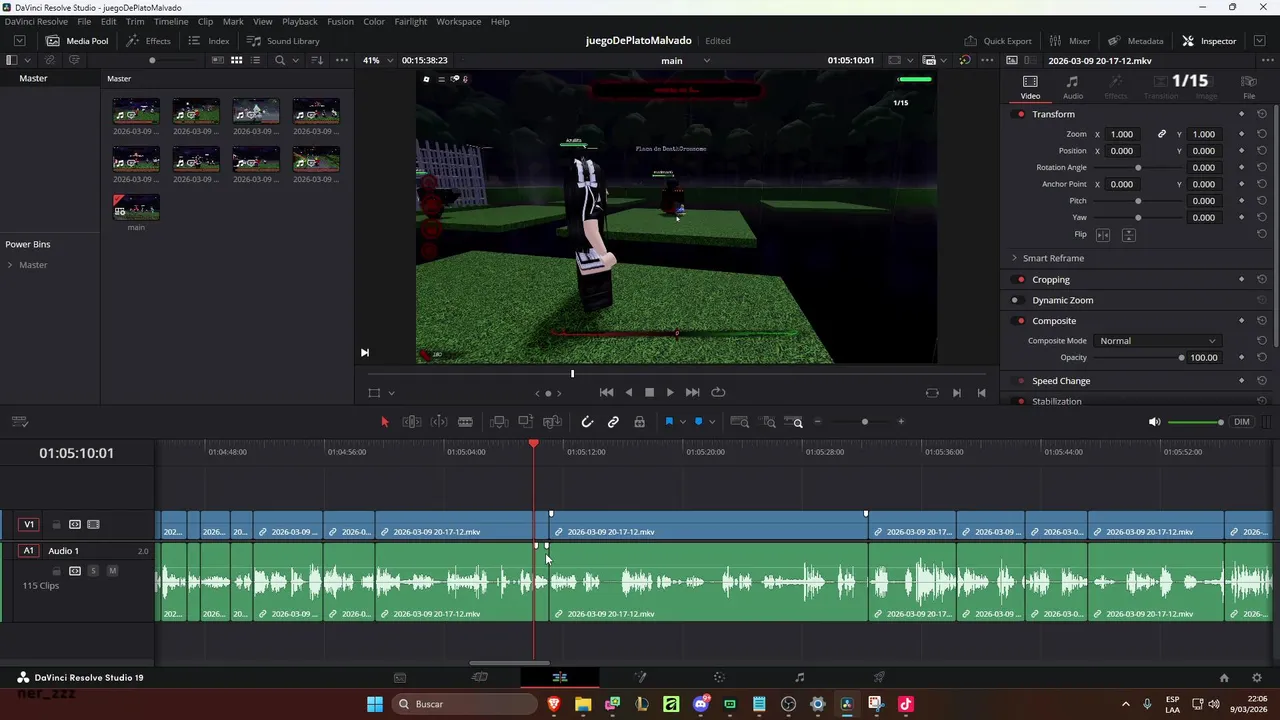Switch to Inspector Audio tab
Viewport: 1280px width, 720px height.
[x=1072, y=87]
